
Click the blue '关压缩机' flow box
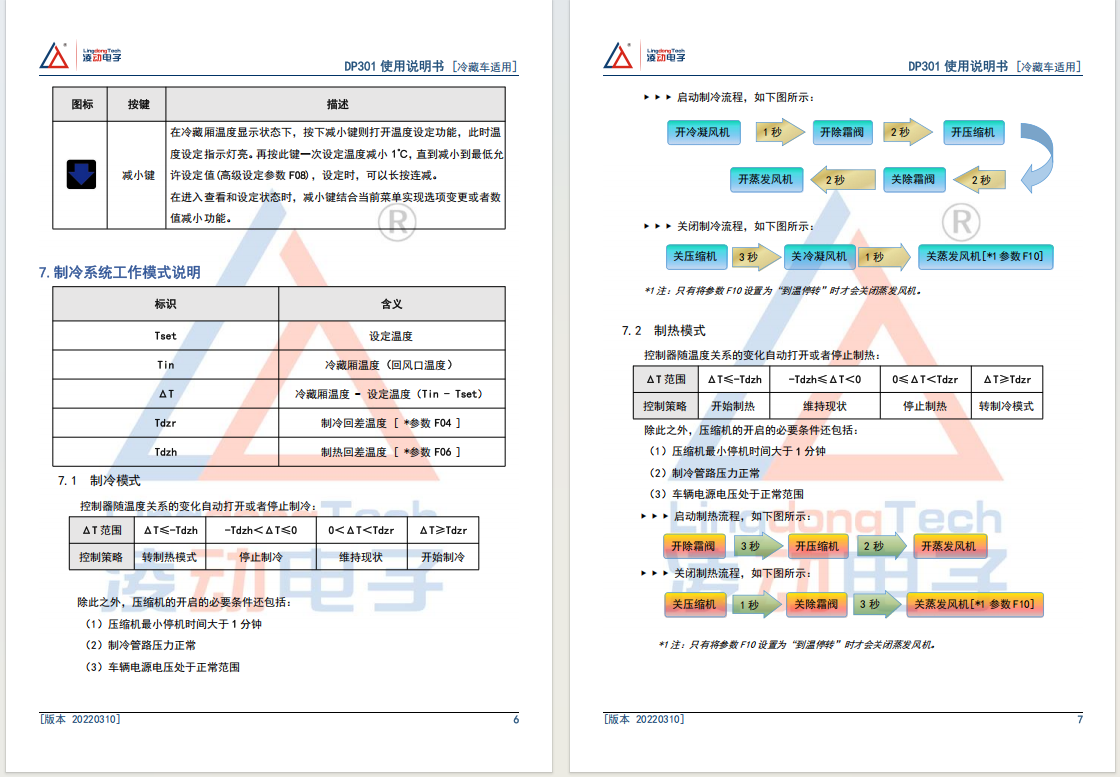(x=695, y=256)
